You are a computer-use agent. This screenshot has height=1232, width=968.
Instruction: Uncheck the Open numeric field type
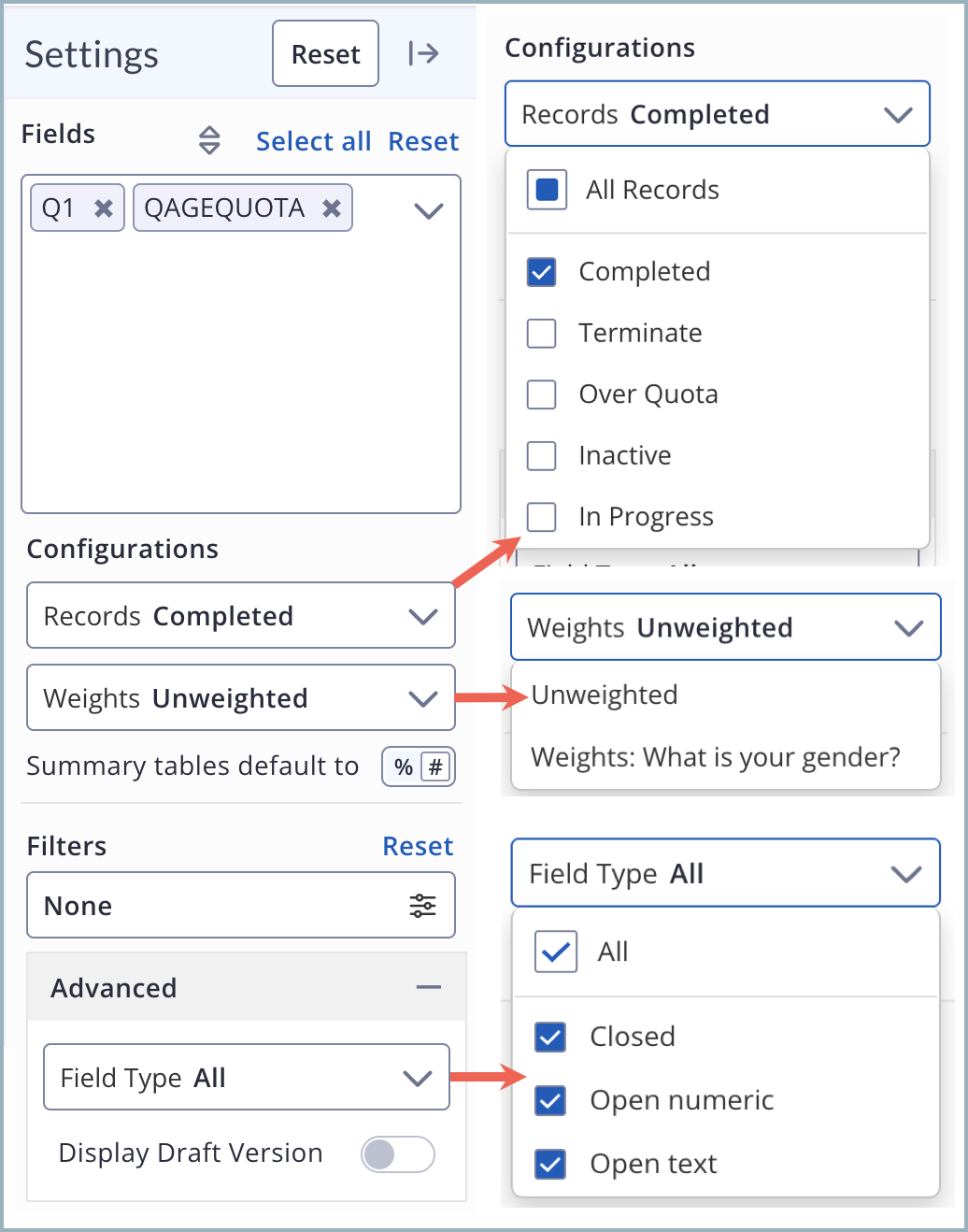[x=551, y=1100]
